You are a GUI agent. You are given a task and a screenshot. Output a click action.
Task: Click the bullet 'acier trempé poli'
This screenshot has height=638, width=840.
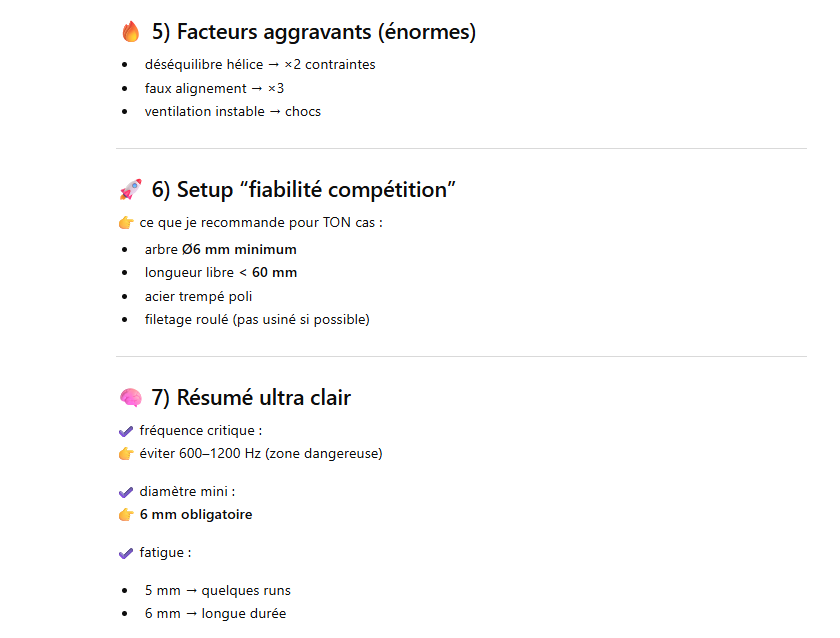[198, 296]
